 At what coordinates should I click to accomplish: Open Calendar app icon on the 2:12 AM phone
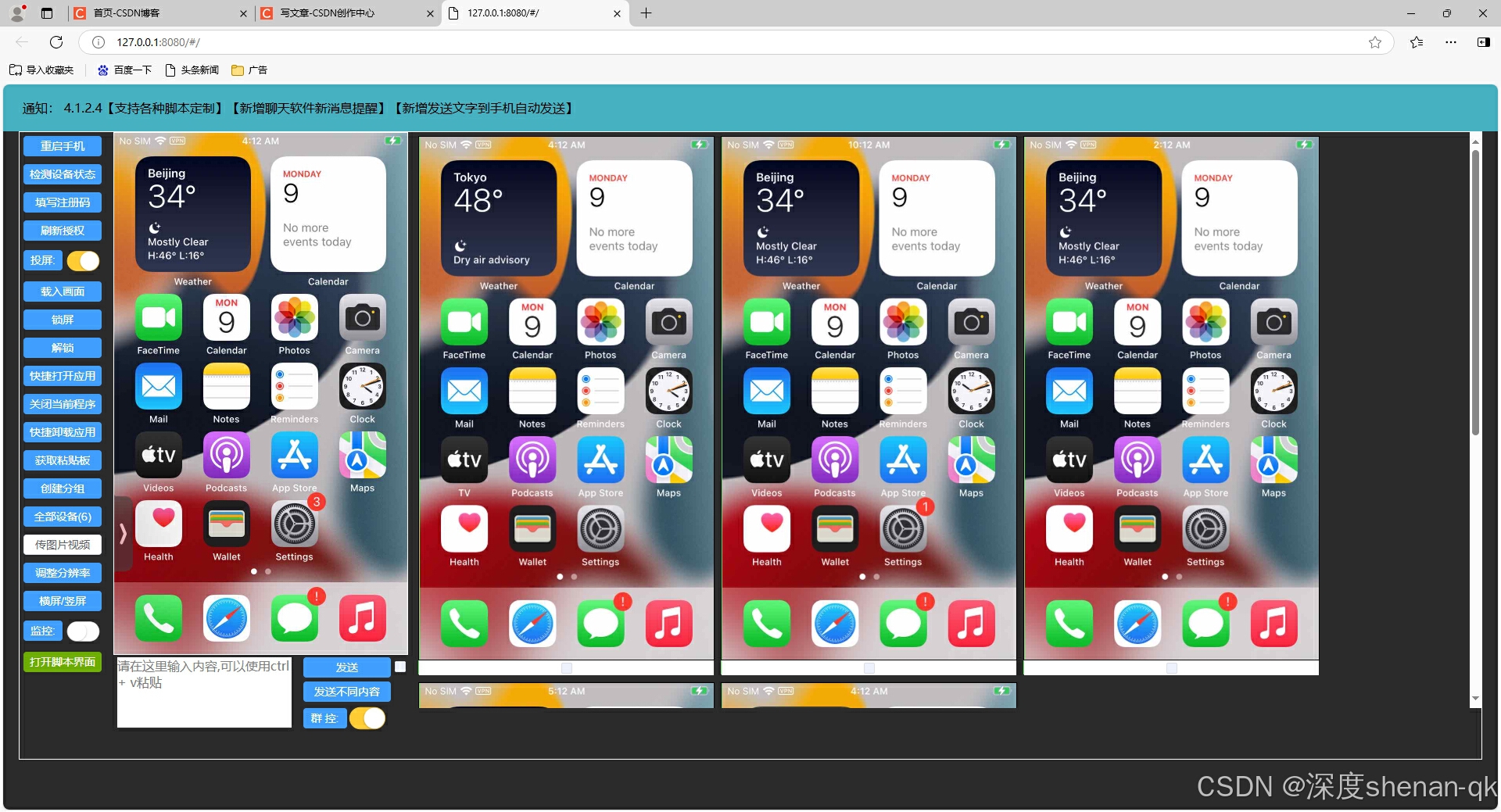click(x=1137, y=322)
